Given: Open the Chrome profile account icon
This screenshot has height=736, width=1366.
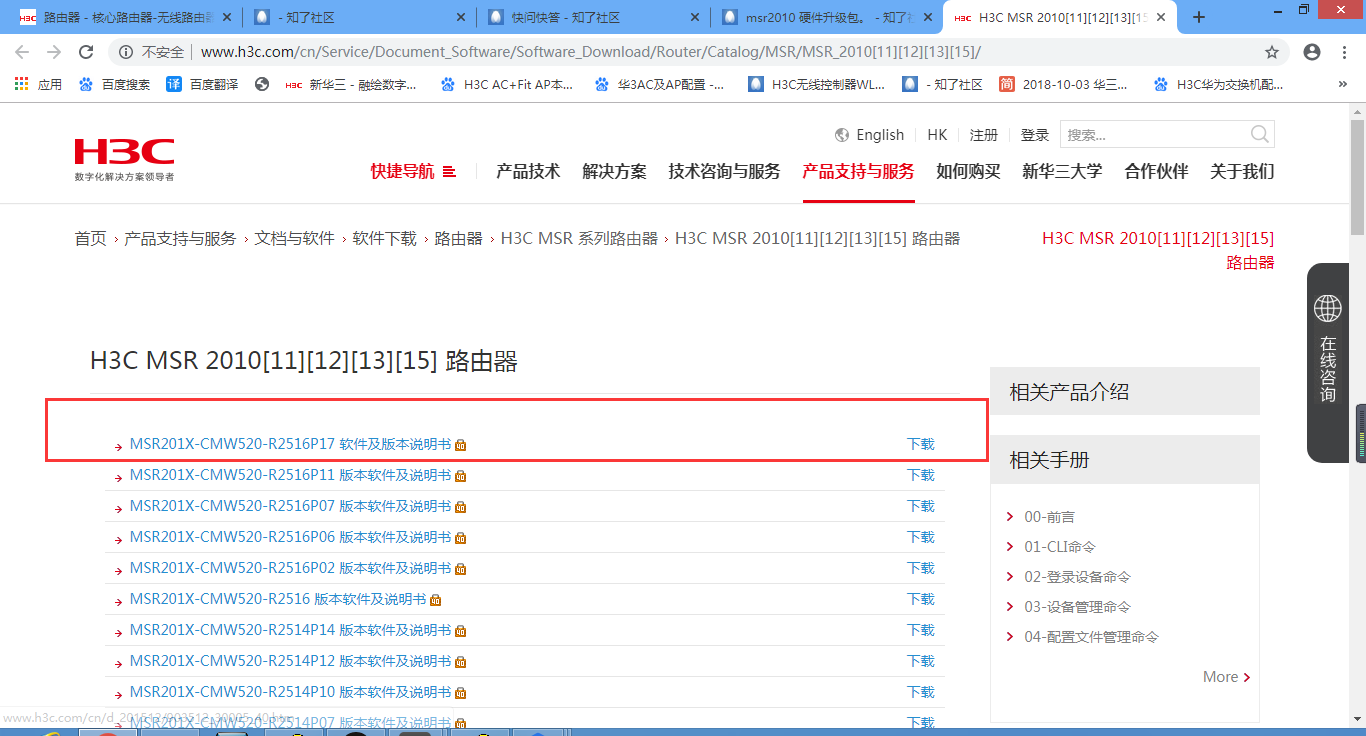Looking at the screenshot, I should click(x=1312, y=52).
